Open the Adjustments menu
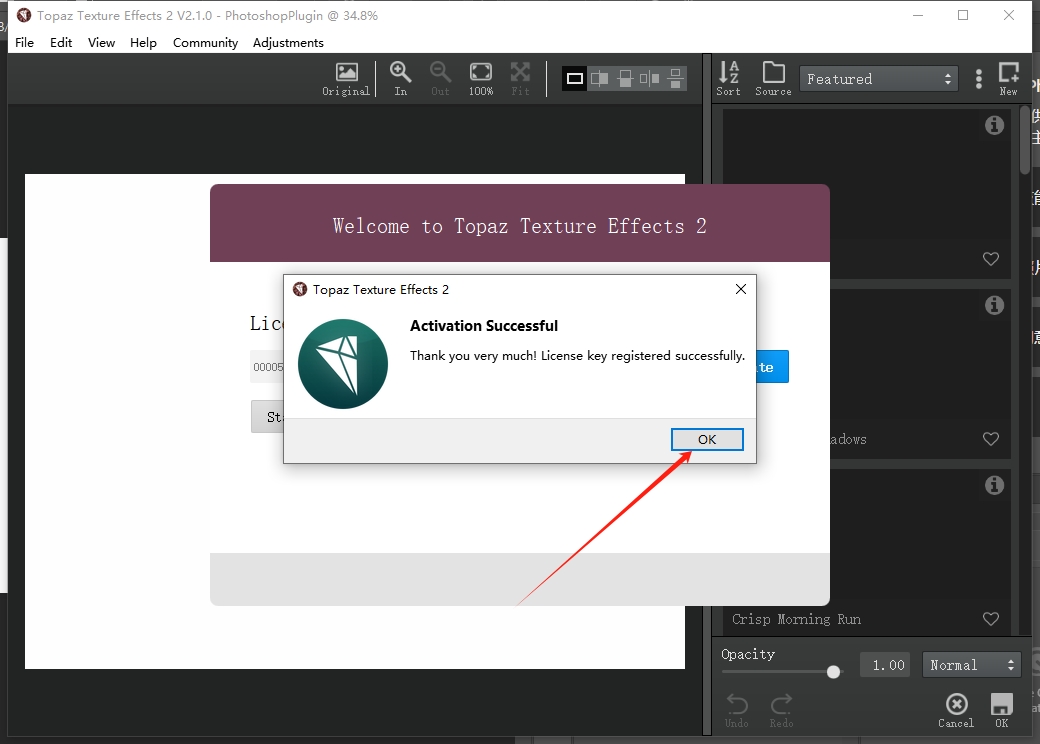The width and height of the screenshot is (1040, 744). click(x=289, y=42)
